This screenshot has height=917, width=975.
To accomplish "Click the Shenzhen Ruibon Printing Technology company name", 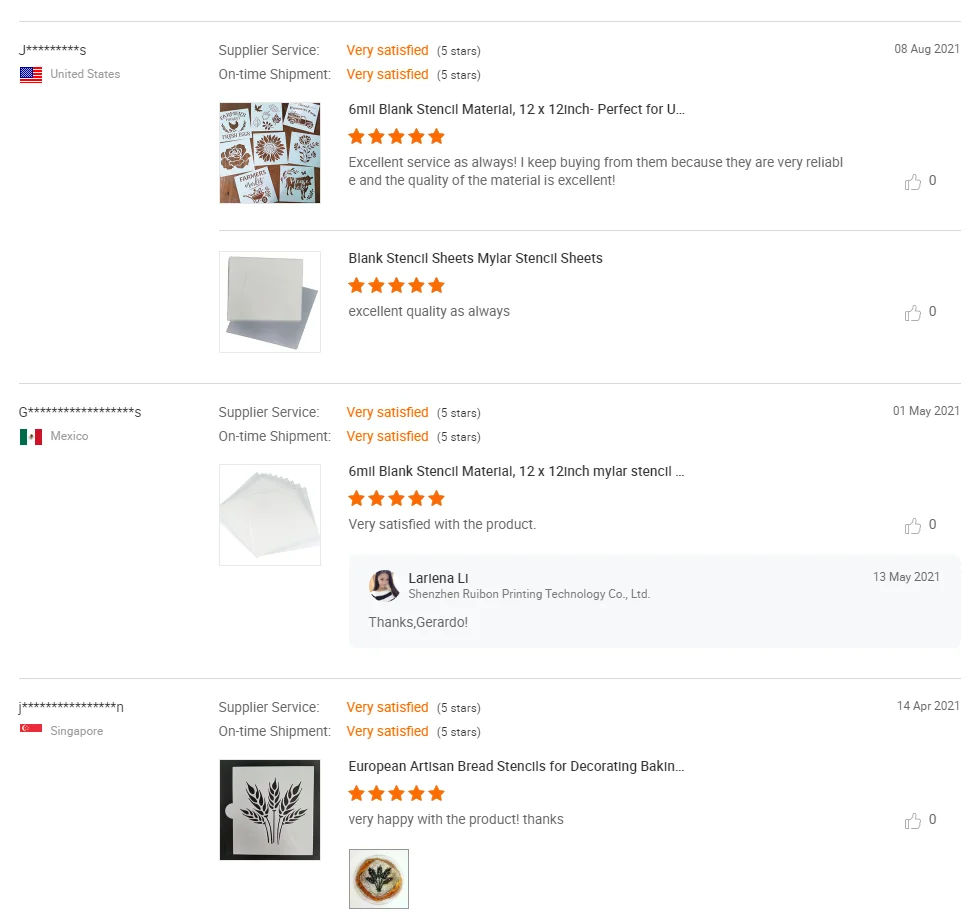I will (x=529, y=594).
